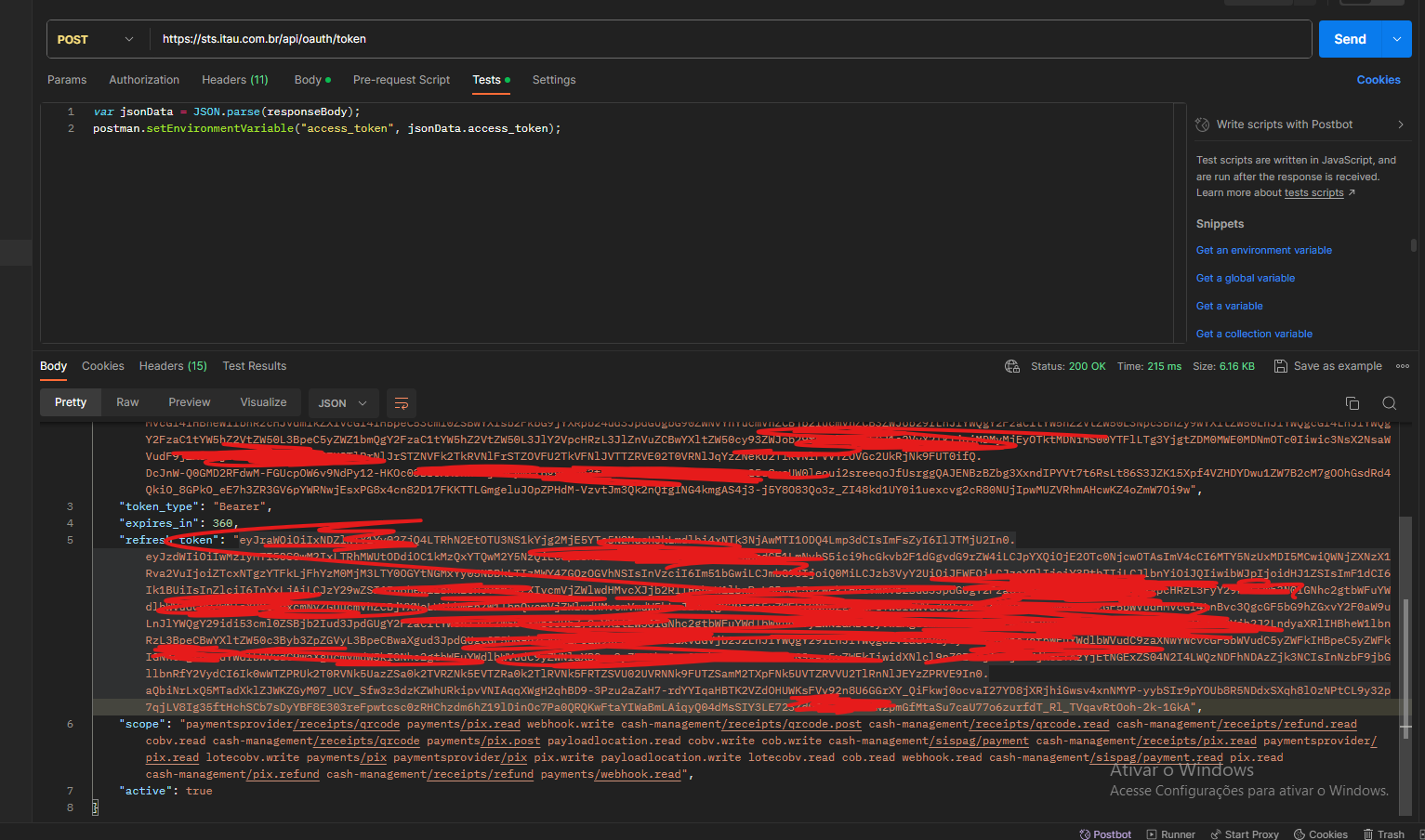Expand Write scripts with Postbot chevron
Screen dimensions: 1425x840
1401,125
